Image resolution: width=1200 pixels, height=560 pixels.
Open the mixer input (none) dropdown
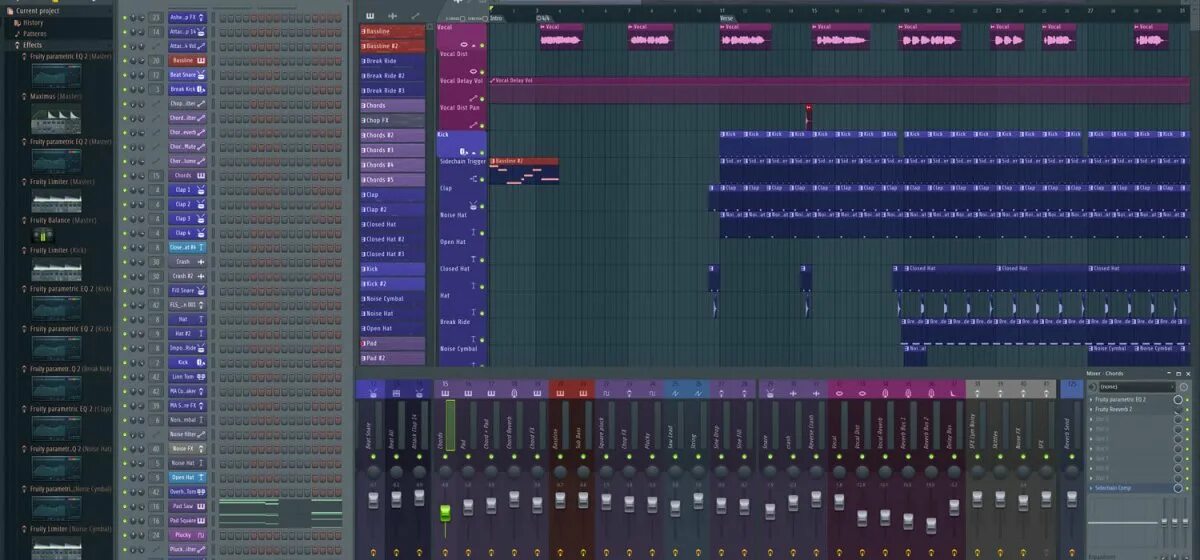click(x=1135, y=387)
